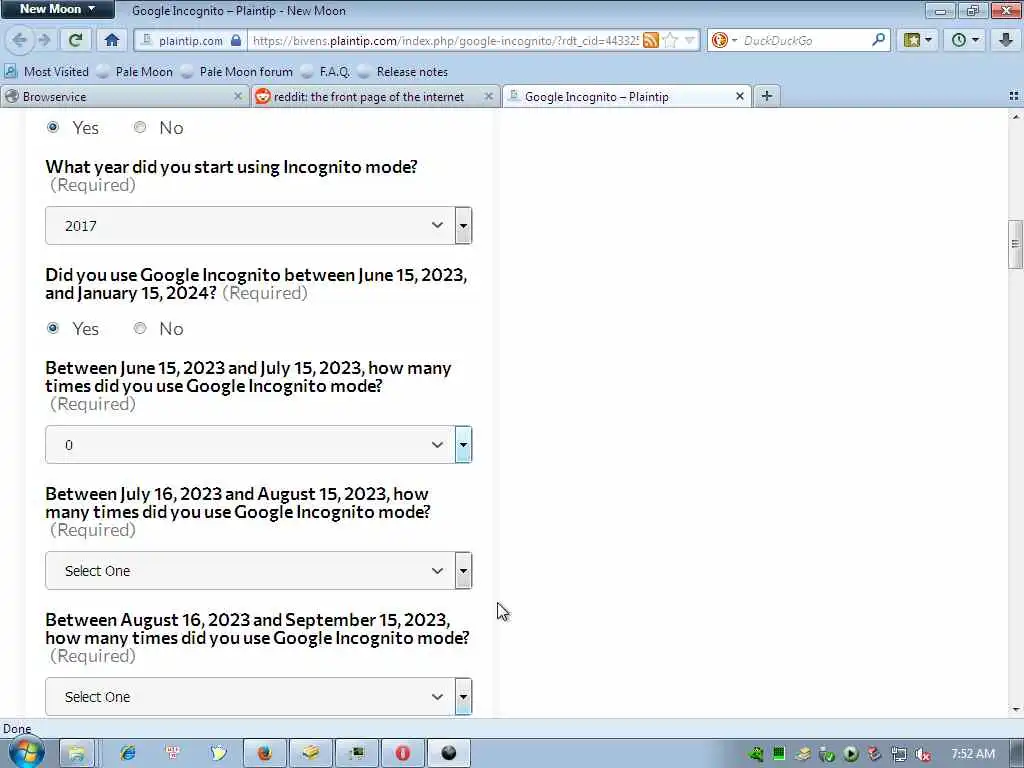The height and width of the screenshot is (768, 1024).
Task: Open the circuit board taskbar button
Action: point(357,753)
